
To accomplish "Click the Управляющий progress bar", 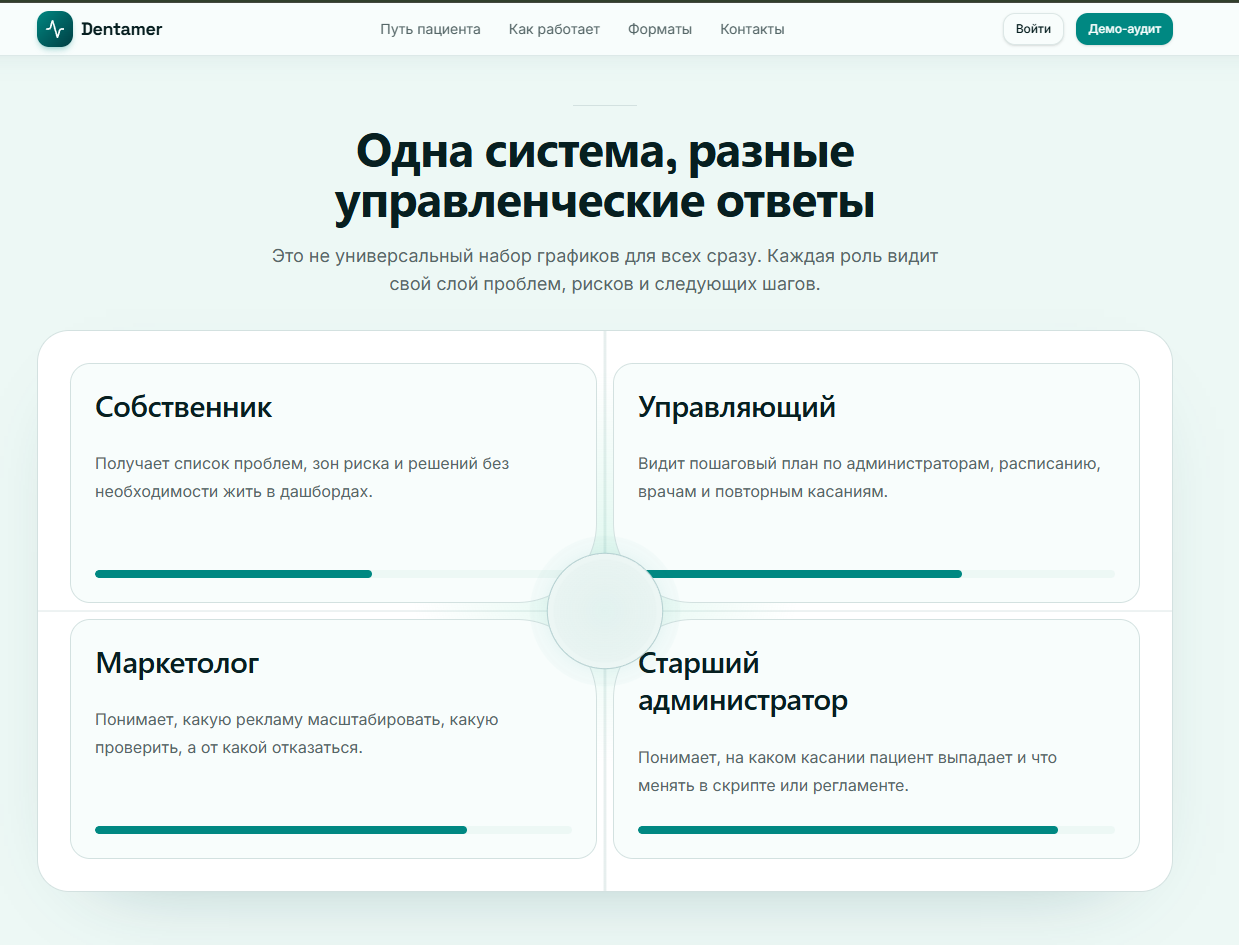I will pos(876,574).
